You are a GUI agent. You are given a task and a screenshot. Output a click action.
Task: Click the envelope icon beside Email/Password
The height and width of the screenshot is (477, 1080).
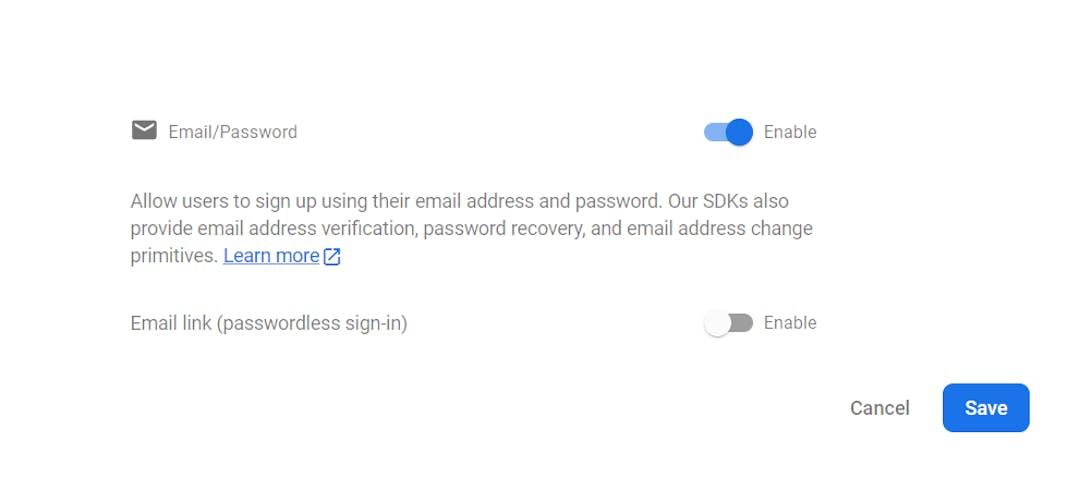(x=144, y=131)
